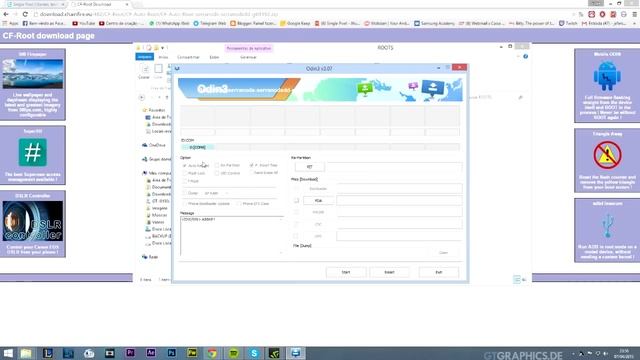This screenshot has width=640, height=360.
Task: Launch Premiere Pro from the taskbar
Action: click(130, 353)
